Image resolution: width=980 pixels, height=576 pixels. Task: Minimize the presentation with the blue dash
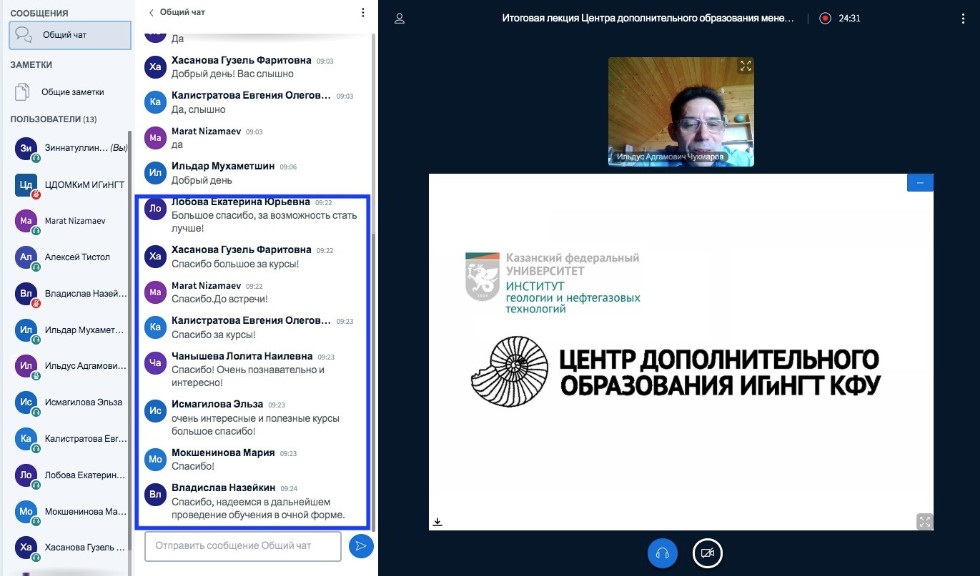point(922,182)
